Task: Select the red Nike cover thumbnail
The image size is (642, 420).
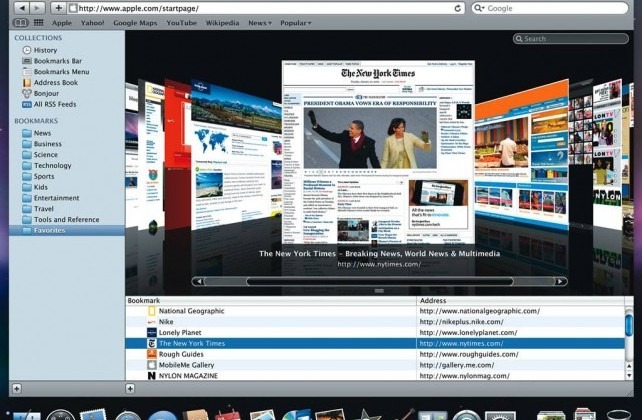Action: tap(177, 156)
